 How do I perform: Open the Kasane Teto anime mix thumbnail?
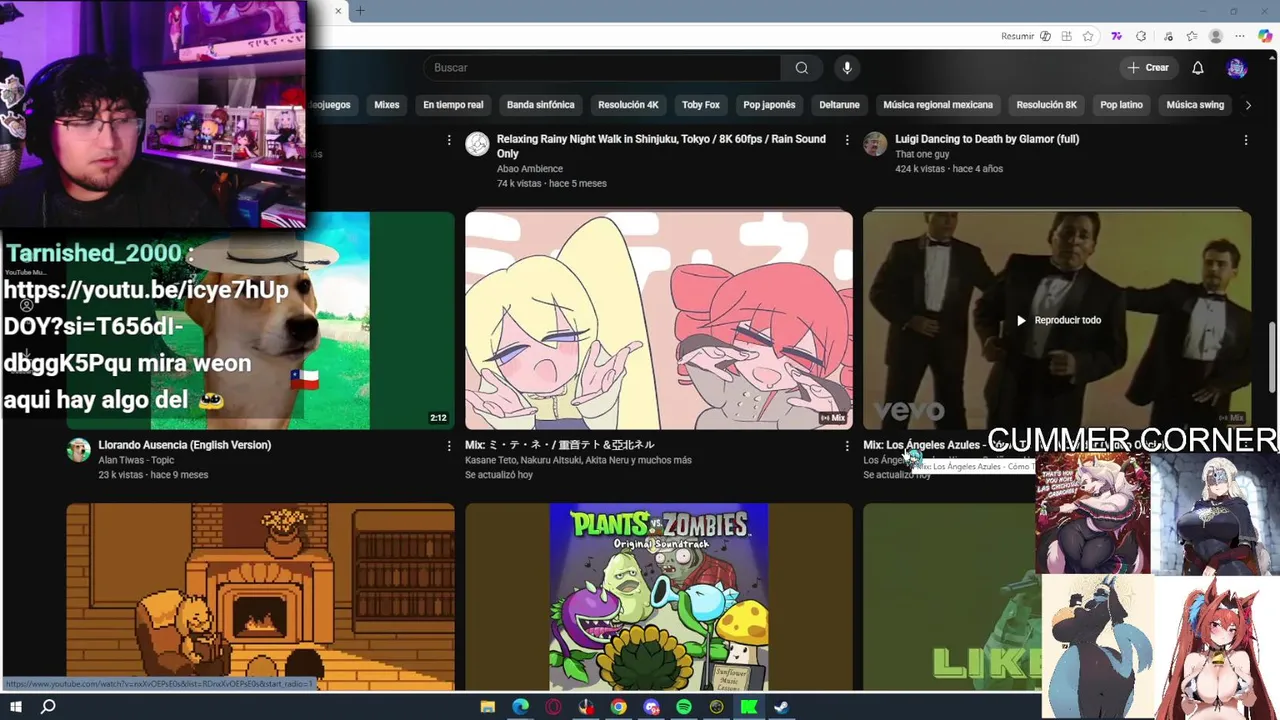pos(659,320)
